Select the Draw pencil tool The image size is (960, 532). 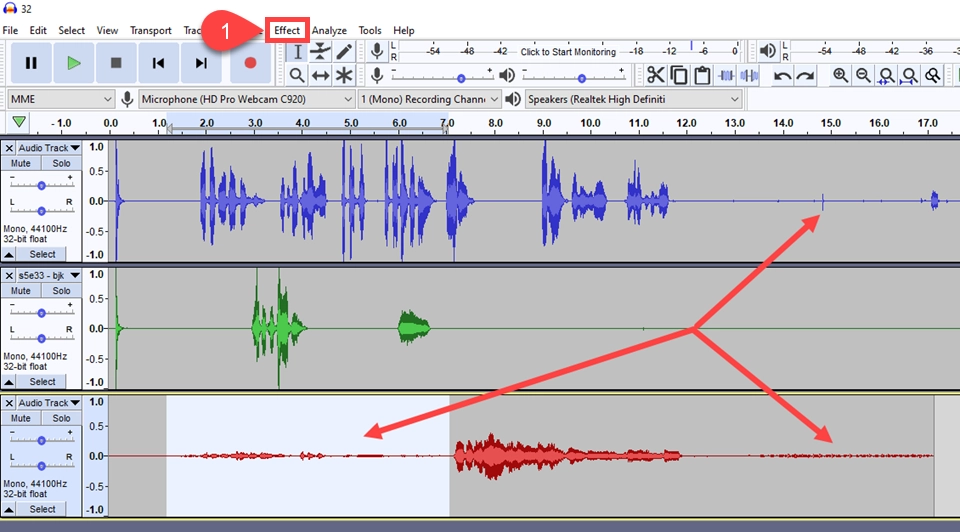[x=344, y=52]
